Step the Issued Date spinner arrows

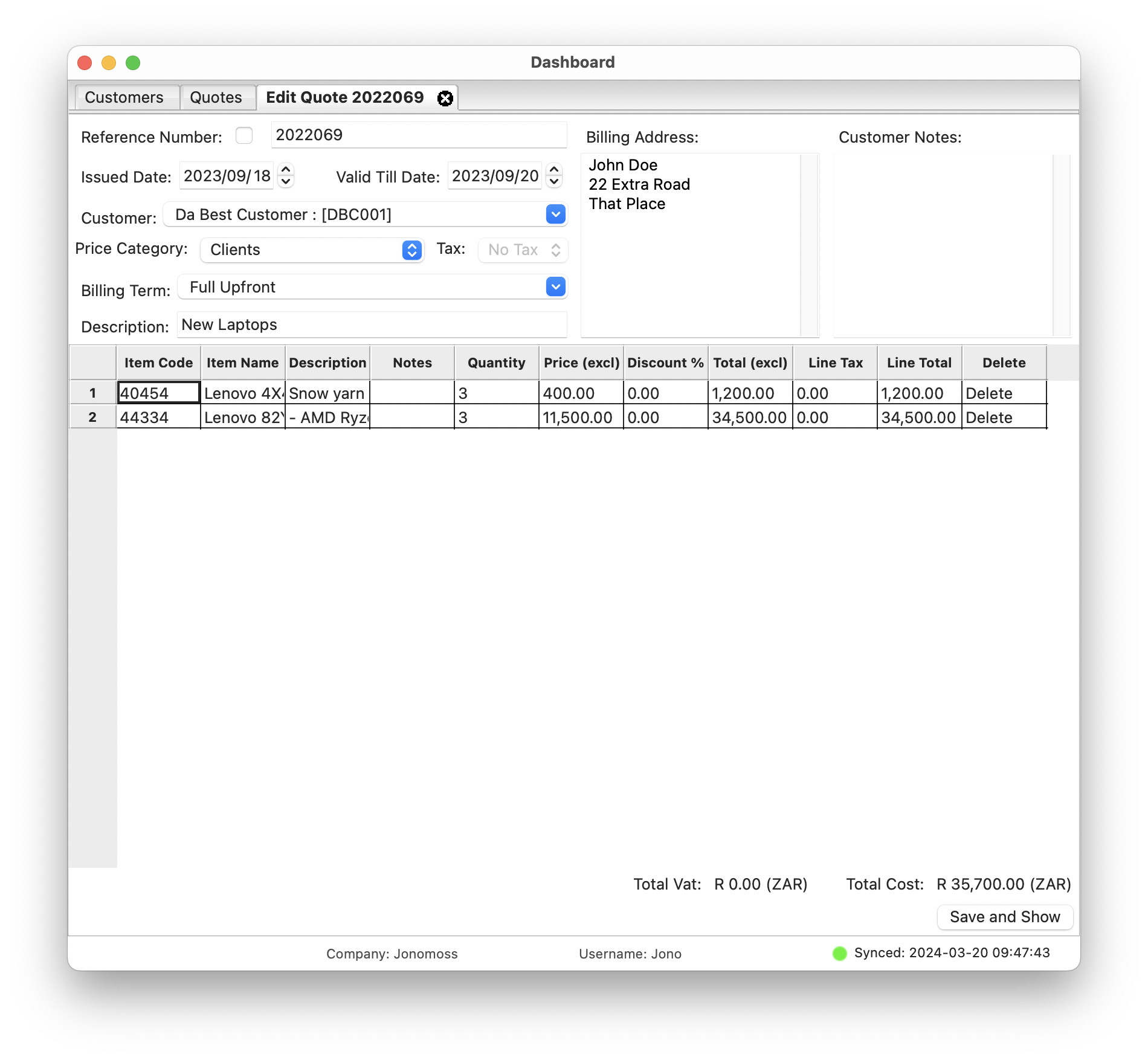click(286, 175)
